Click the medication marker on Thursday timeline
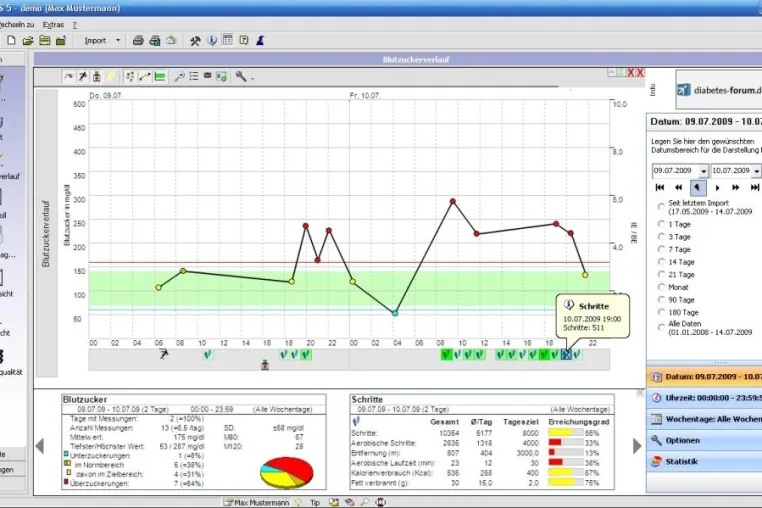The image size is (762, 508). tap(265, 365)
